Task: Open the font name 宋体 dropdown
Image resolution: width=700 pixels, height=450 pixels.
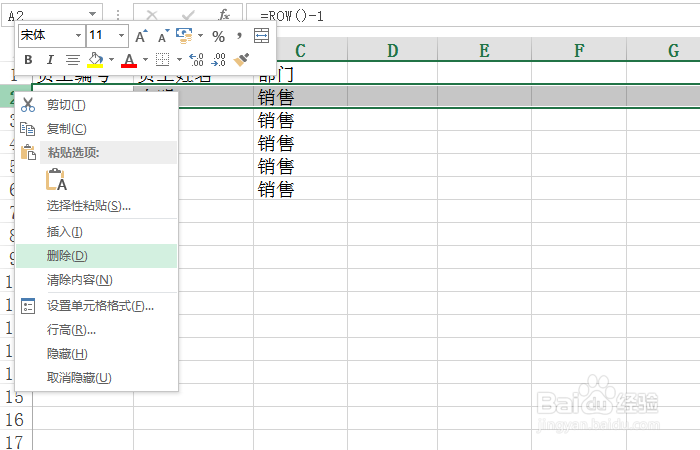Action: pos(78,35)
